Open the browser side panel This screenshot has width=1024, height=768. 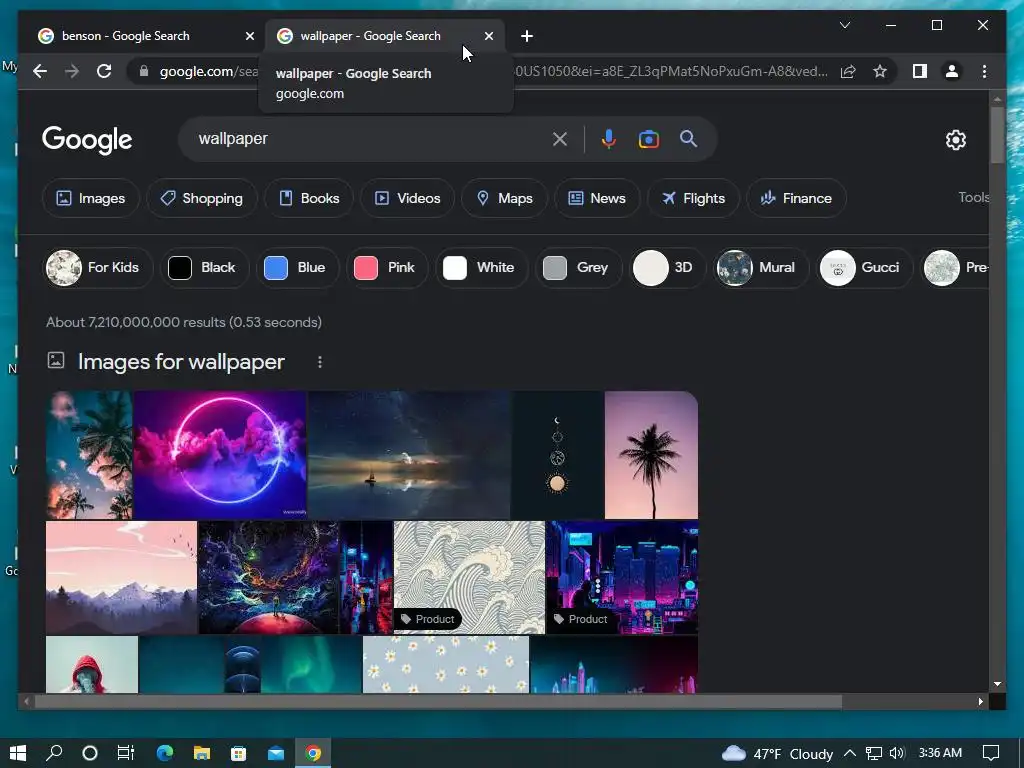coord(920,71)
